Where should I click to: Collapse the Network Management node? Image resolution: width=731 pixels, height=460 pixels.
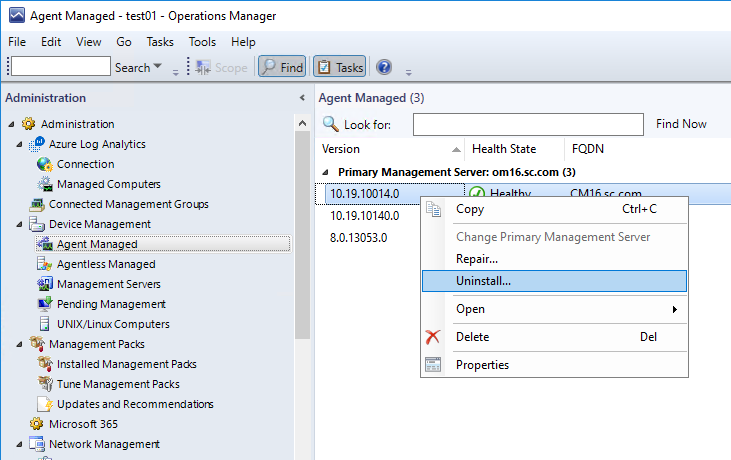[19, 445]
